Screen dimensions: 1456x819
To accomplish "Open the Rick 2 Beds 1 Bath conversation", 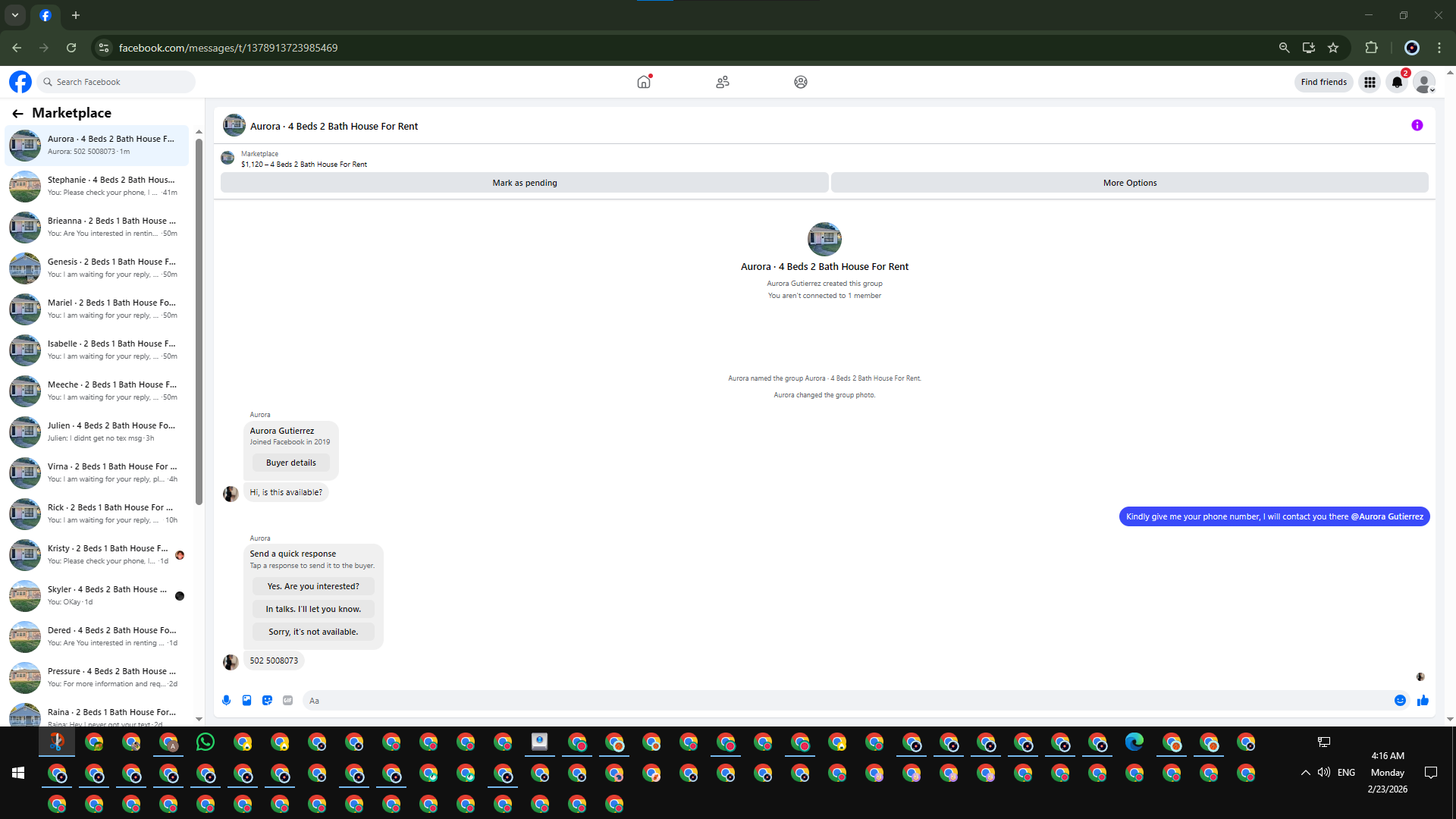I will pyautogui.click(x=97, y=514).
